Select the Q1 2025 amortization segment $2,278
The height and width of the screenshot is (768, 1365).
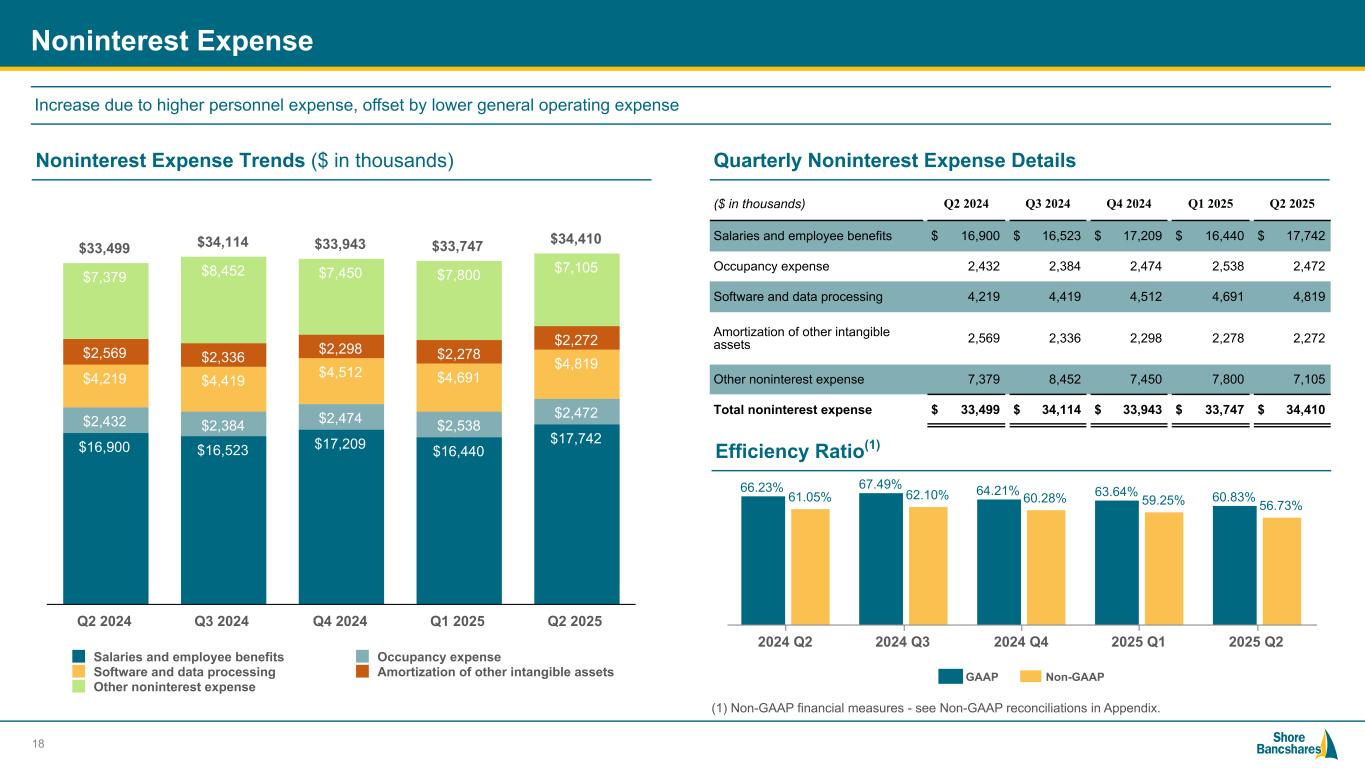459,352
